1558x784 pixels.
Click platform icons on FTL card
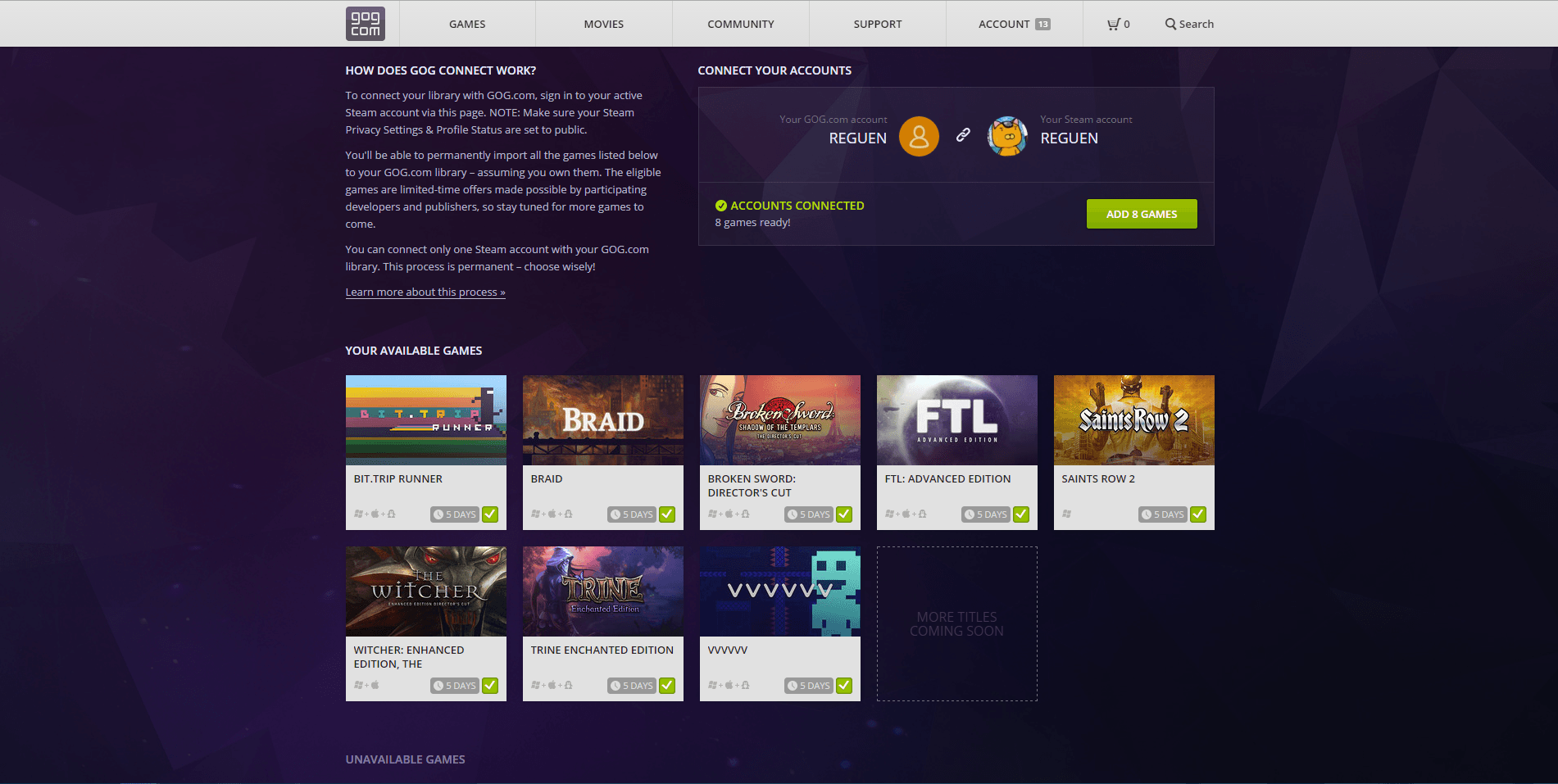click(906, 514)
